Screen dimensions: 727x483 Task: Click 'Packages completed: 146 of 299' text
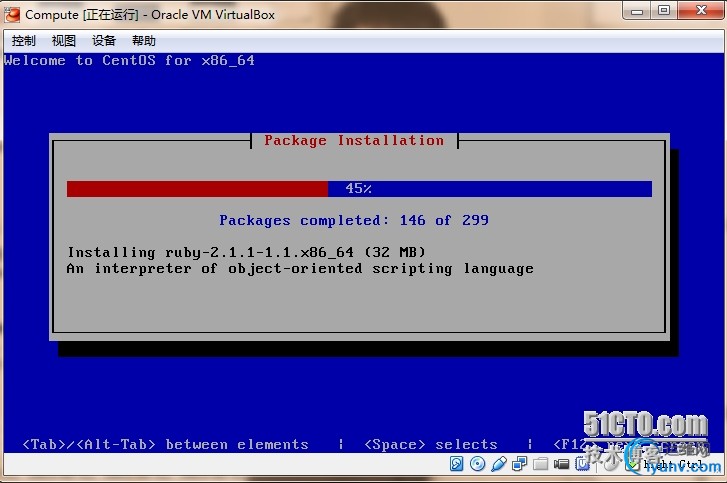[354, 220]
